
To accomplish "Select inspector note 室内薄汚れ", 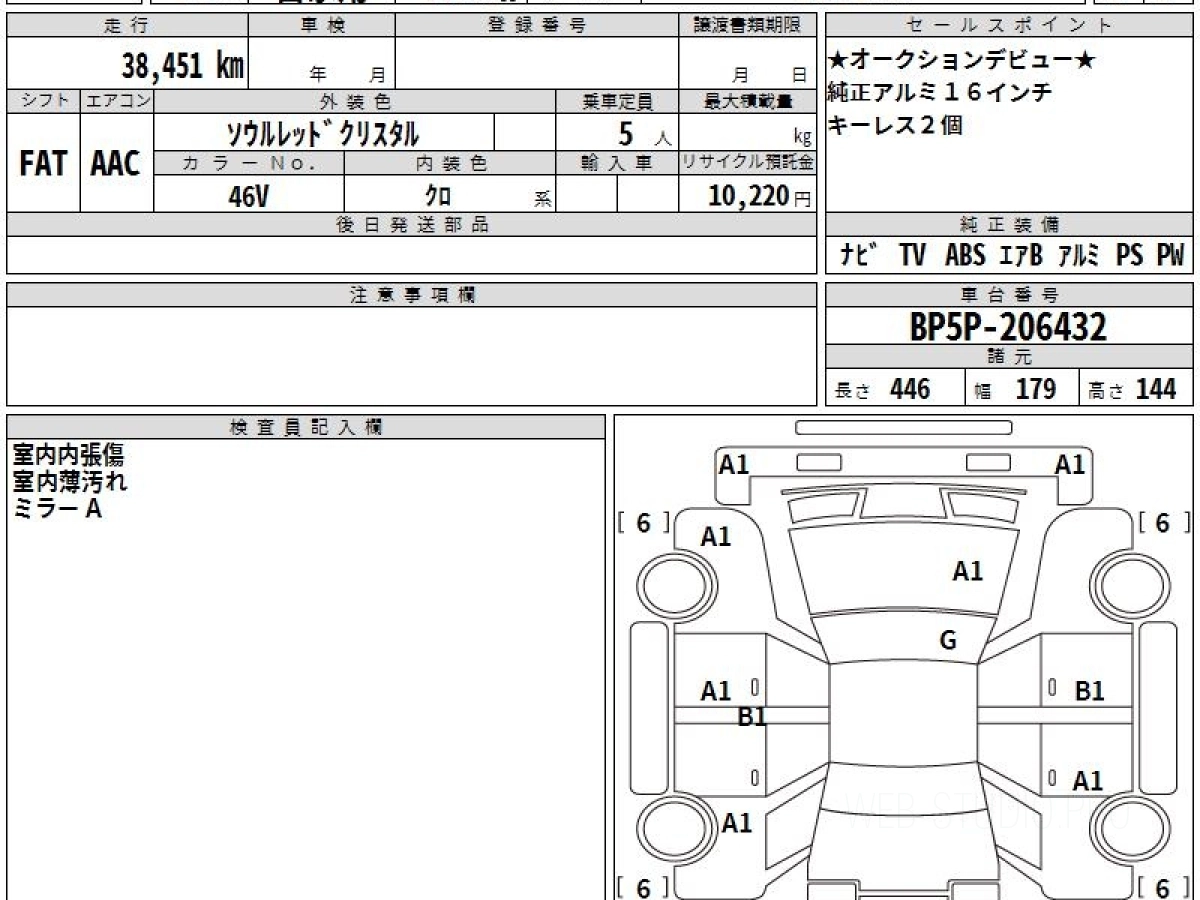I will (x=69, y=482).
